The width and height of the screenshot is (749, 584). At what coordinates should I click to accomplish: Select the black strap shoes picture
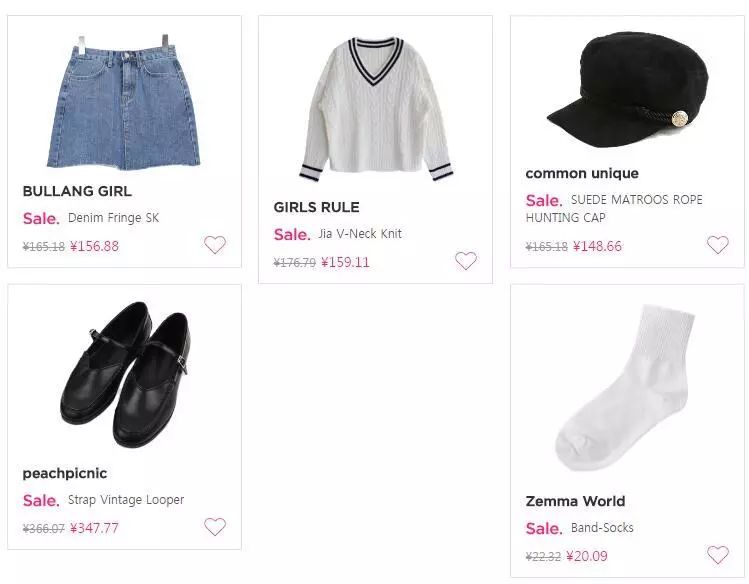coord(124,374)
